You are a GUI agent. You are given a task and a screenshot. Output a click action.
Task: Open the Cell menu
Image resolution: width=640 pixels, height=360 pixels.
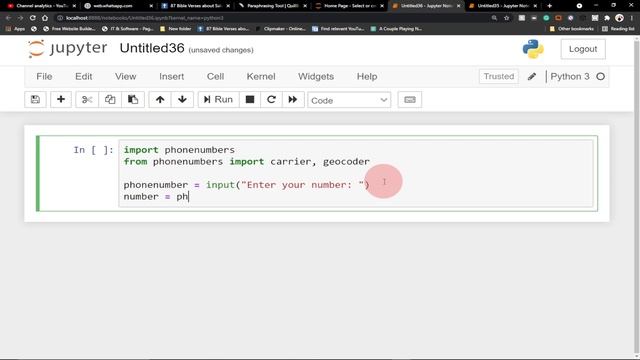[215, 76]
